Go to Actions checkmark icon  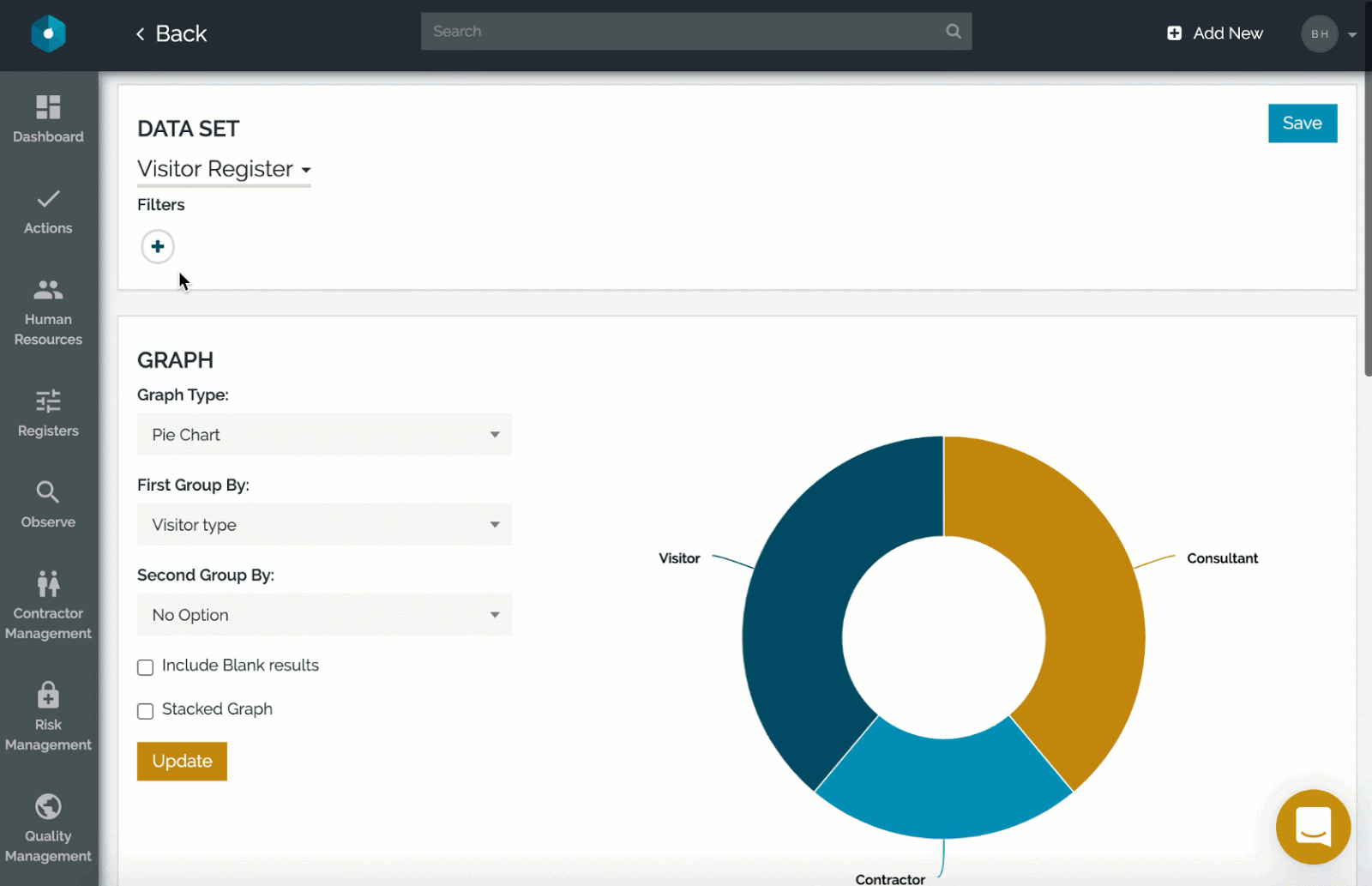coord(48,199)
